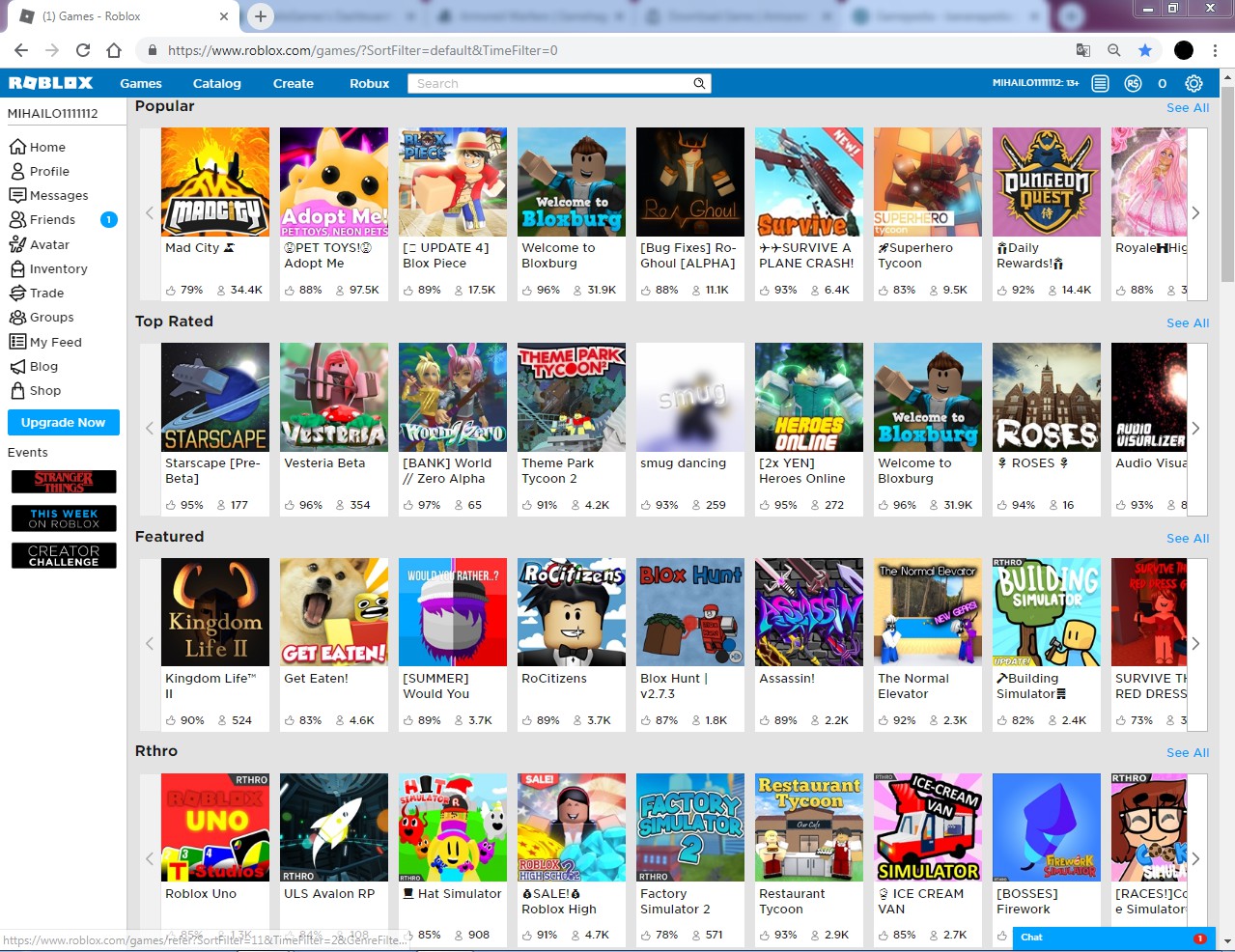The height and width of the screenshot is (952, 1235).
Task: Reload the page with refresh icon
Action: (83, 50)
